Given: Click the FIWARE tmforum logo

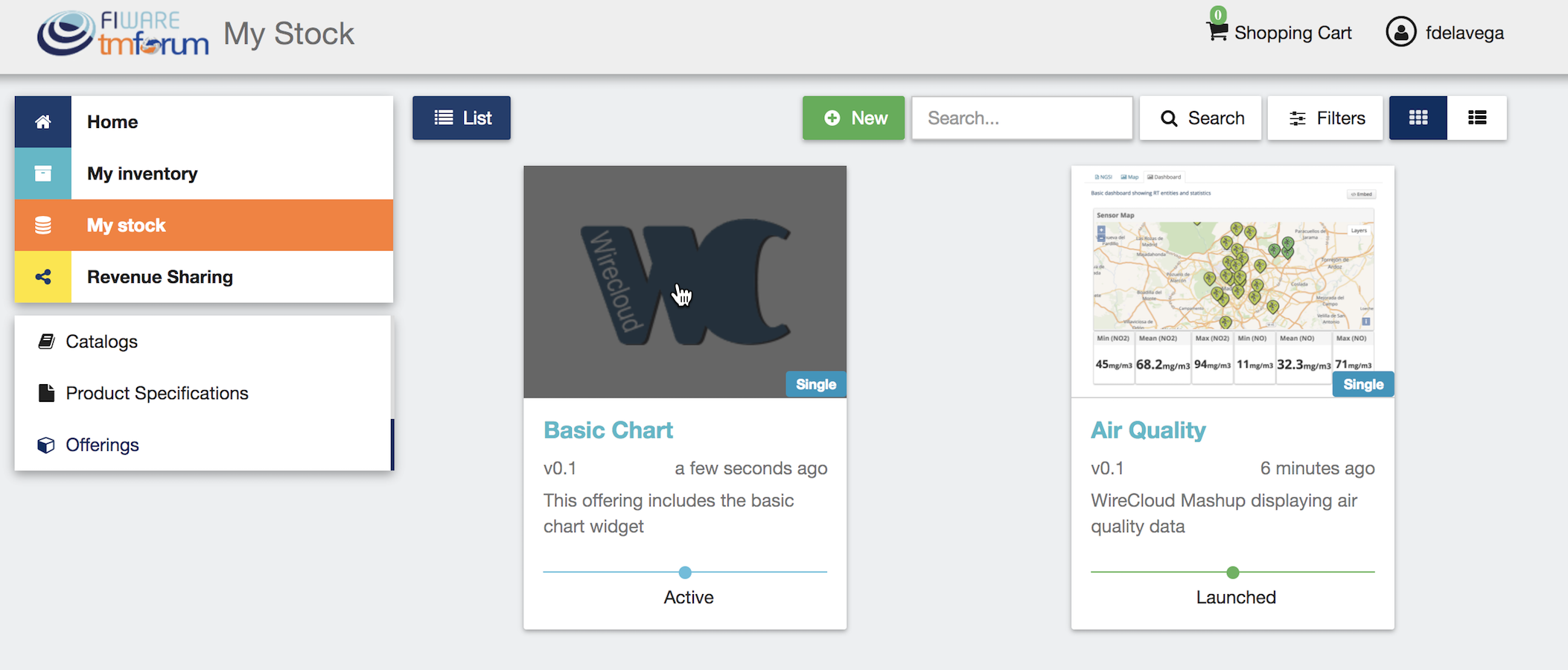Looking at the screenshot, I should coord(123,33).
